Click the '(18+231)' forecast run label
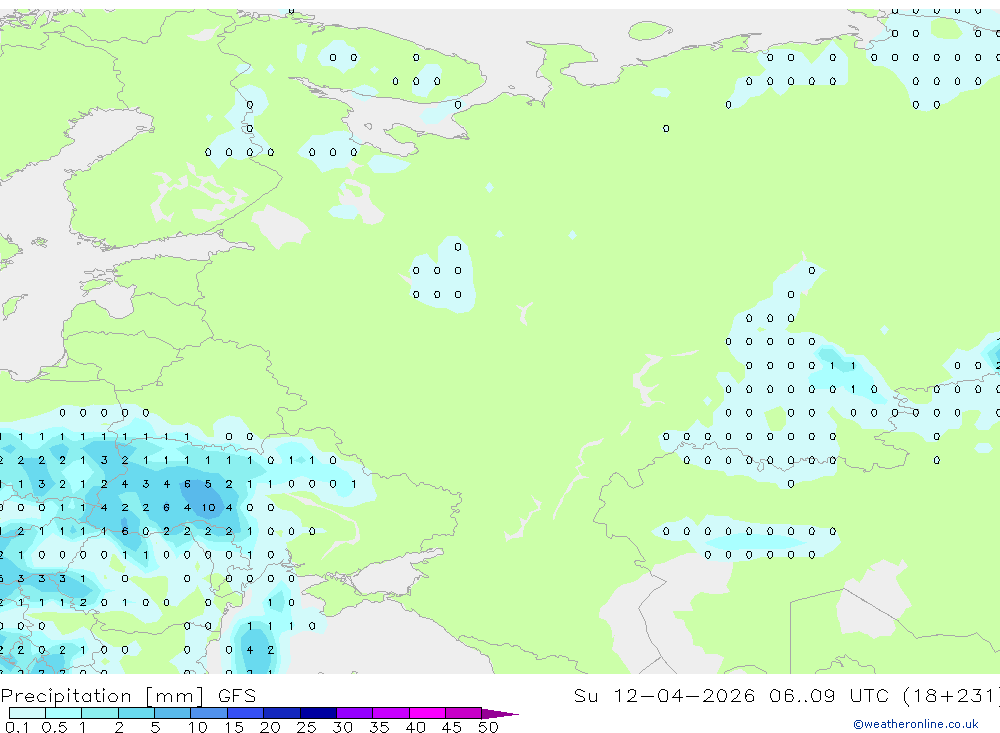 952,695
